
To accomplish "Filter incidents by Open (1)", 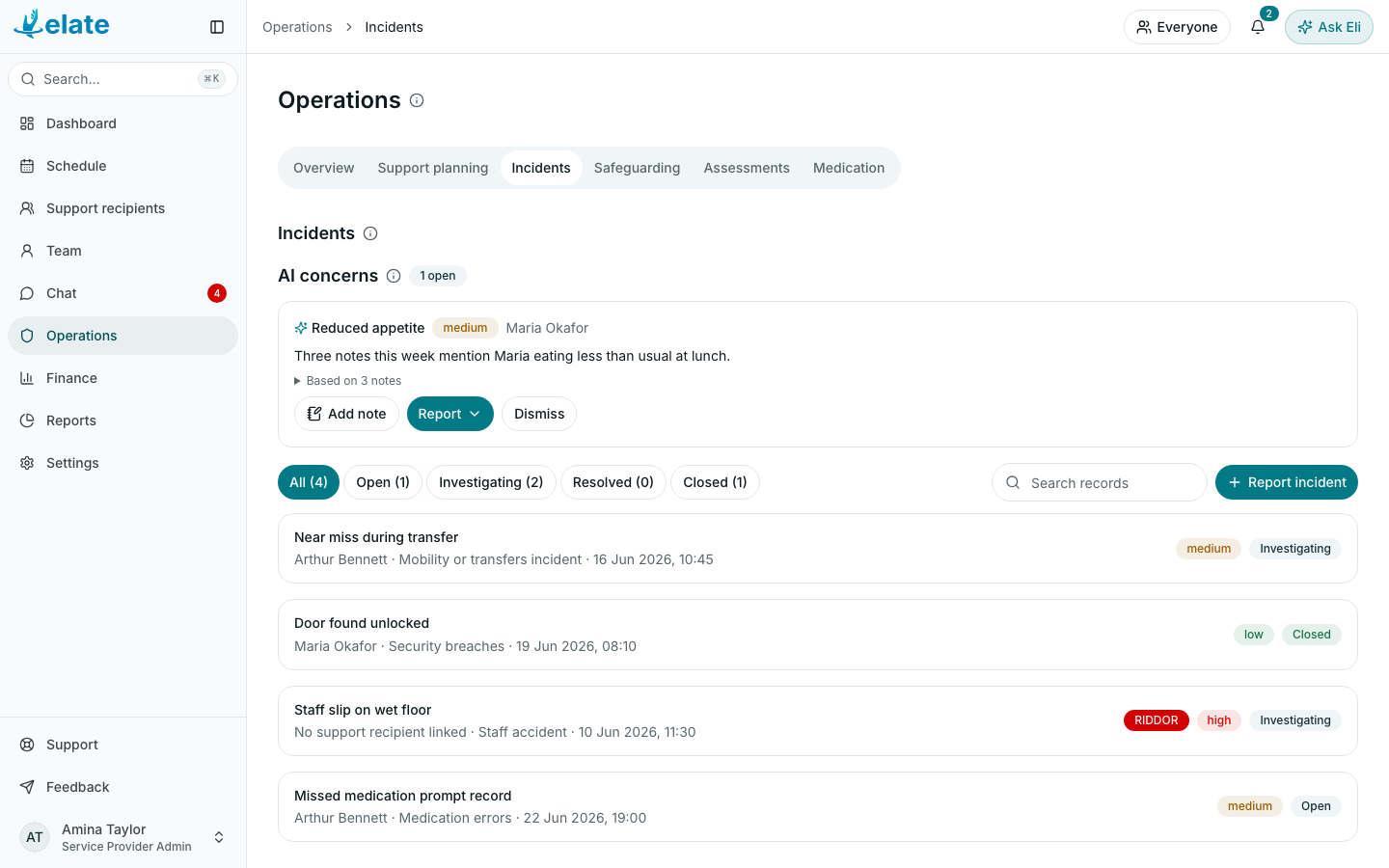I will coord(383,482).
